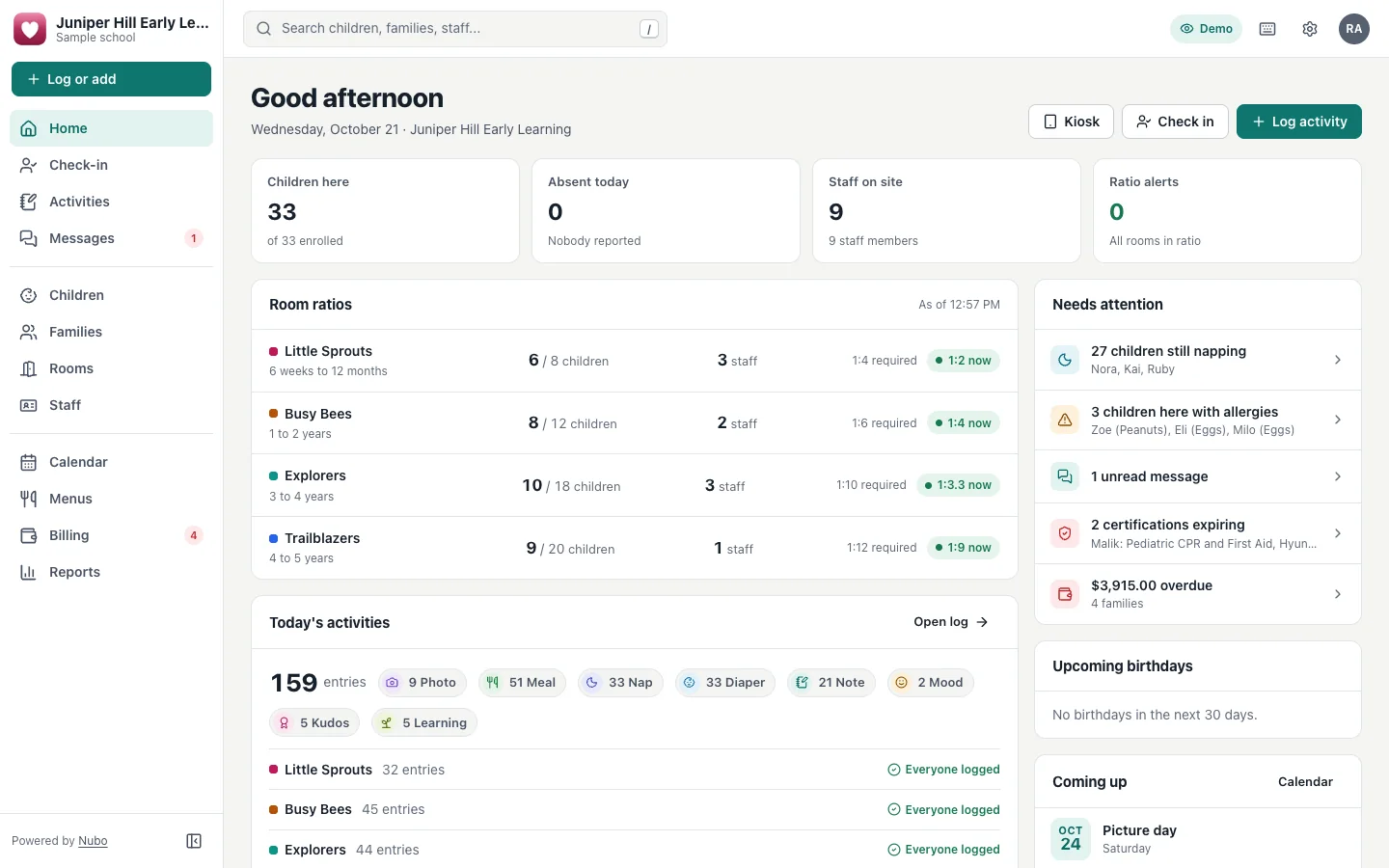Go to Check-in in the sidebar
The height and width of the screenshot is (868, 1389).
[111, 165]
